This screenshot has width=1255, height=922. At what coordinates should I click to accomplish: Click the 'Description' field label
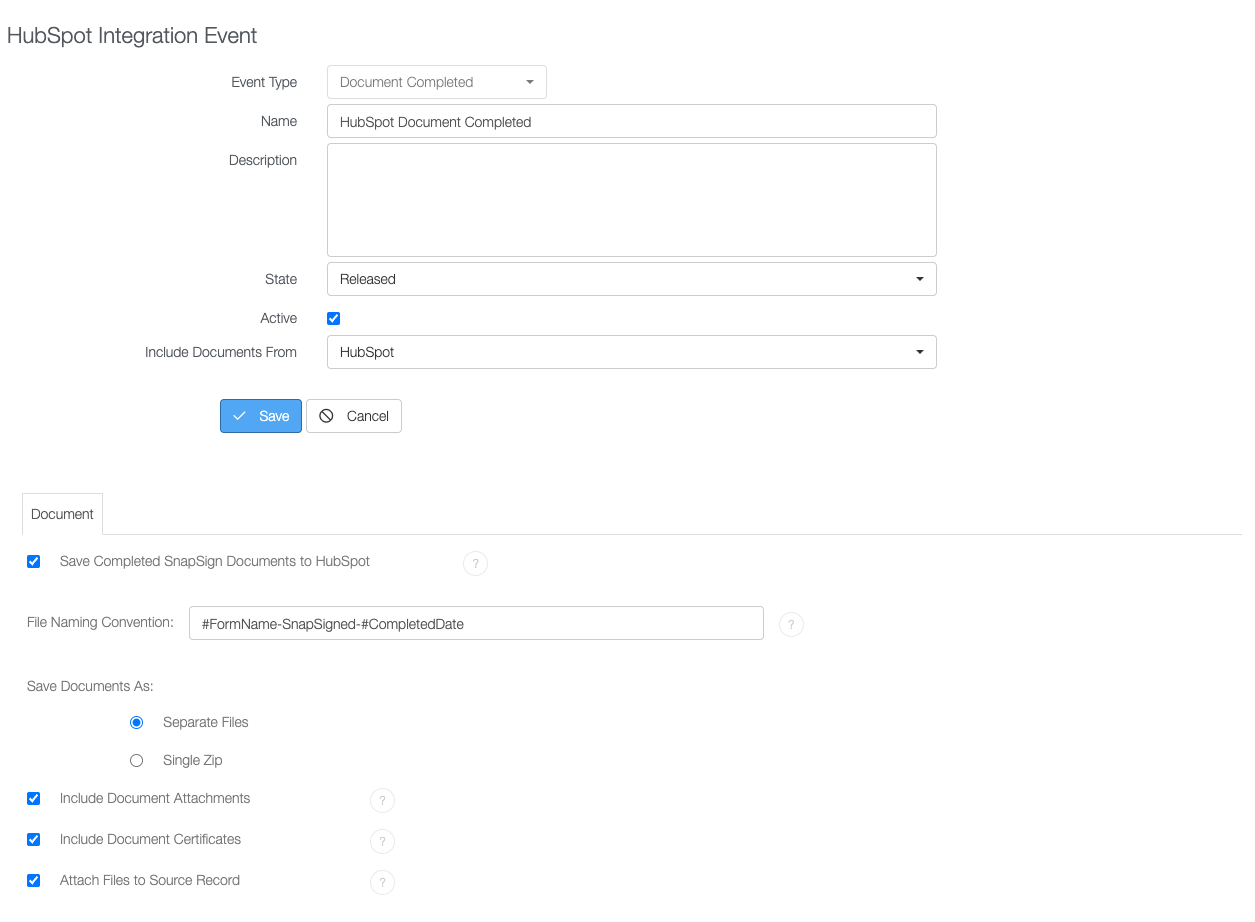tap(263, 160)
